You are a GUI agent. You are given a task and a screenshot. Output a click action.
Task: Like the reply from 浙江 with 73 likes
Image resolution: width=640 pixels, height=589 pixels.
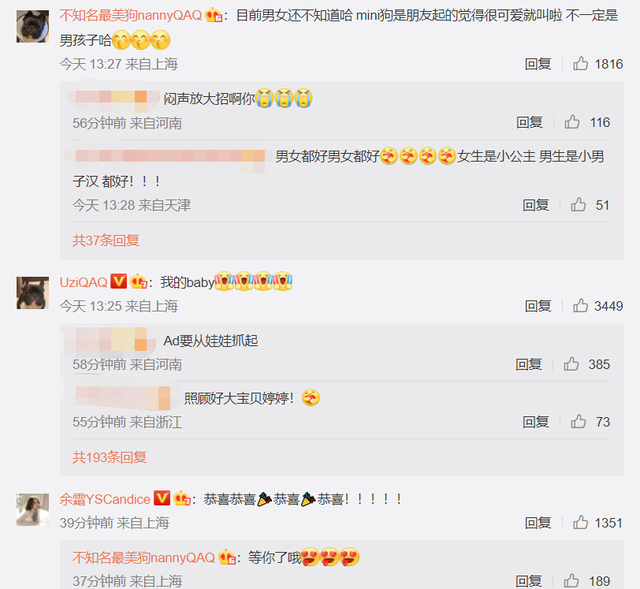pyautogui.click(x=578, y=421)
